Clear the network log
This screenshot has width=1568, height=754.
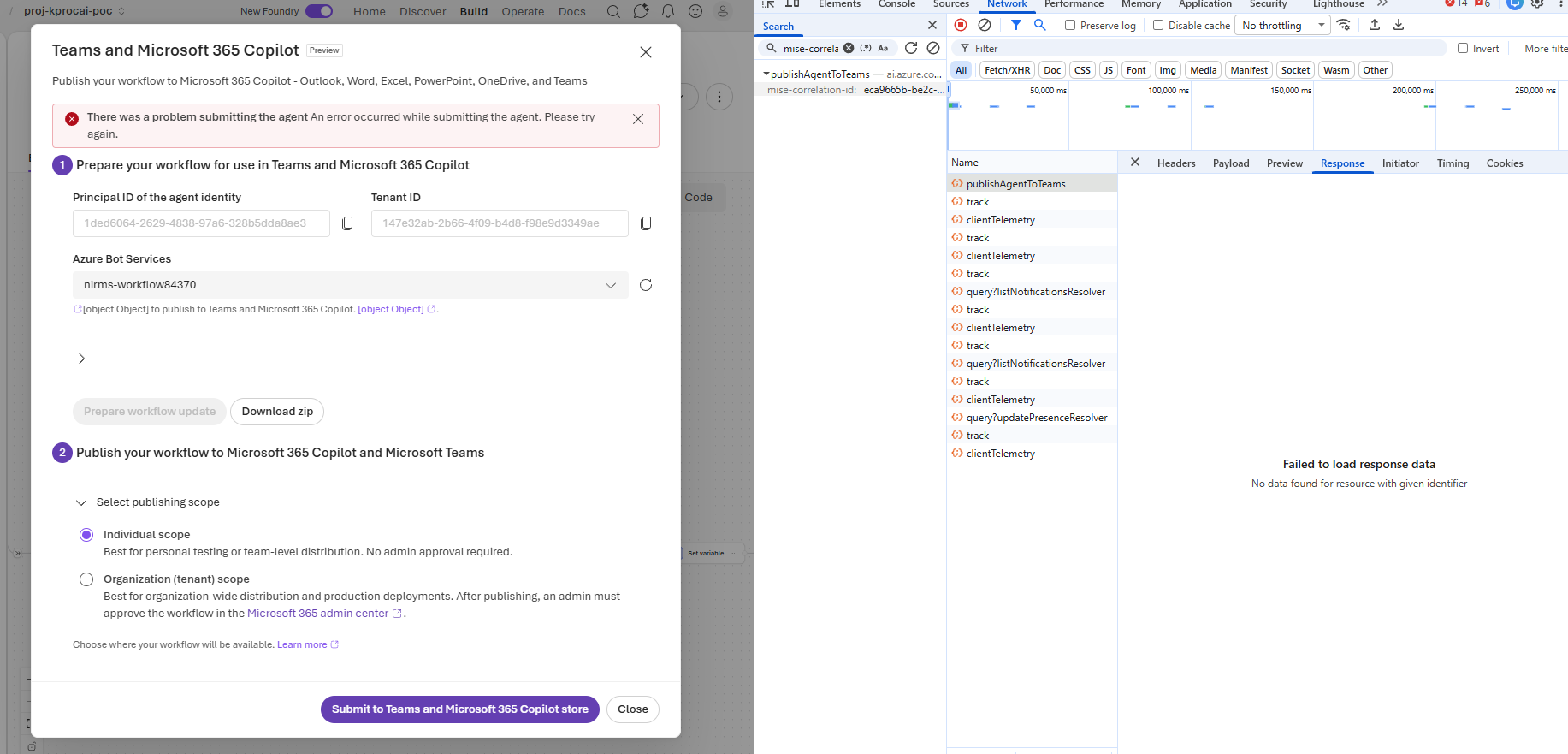985,25
